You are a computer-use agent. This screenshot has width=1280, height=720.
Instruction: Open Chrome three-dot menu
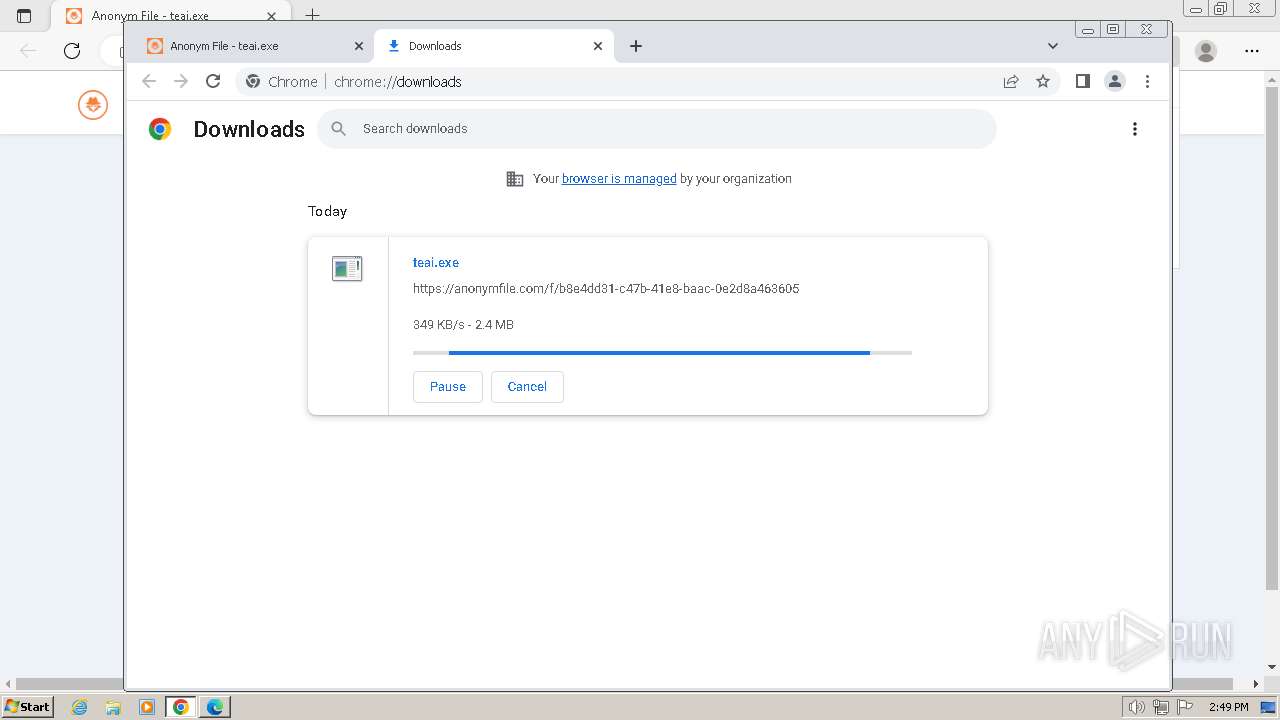(x=1147, y=82)
